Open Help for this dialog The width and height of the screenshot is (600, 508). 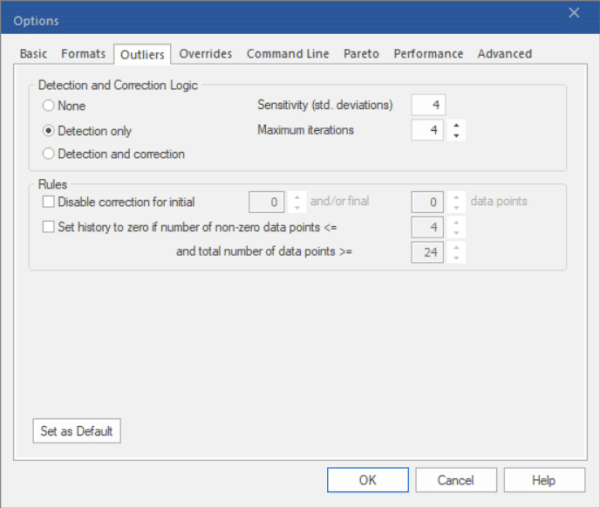coord(544,480)
